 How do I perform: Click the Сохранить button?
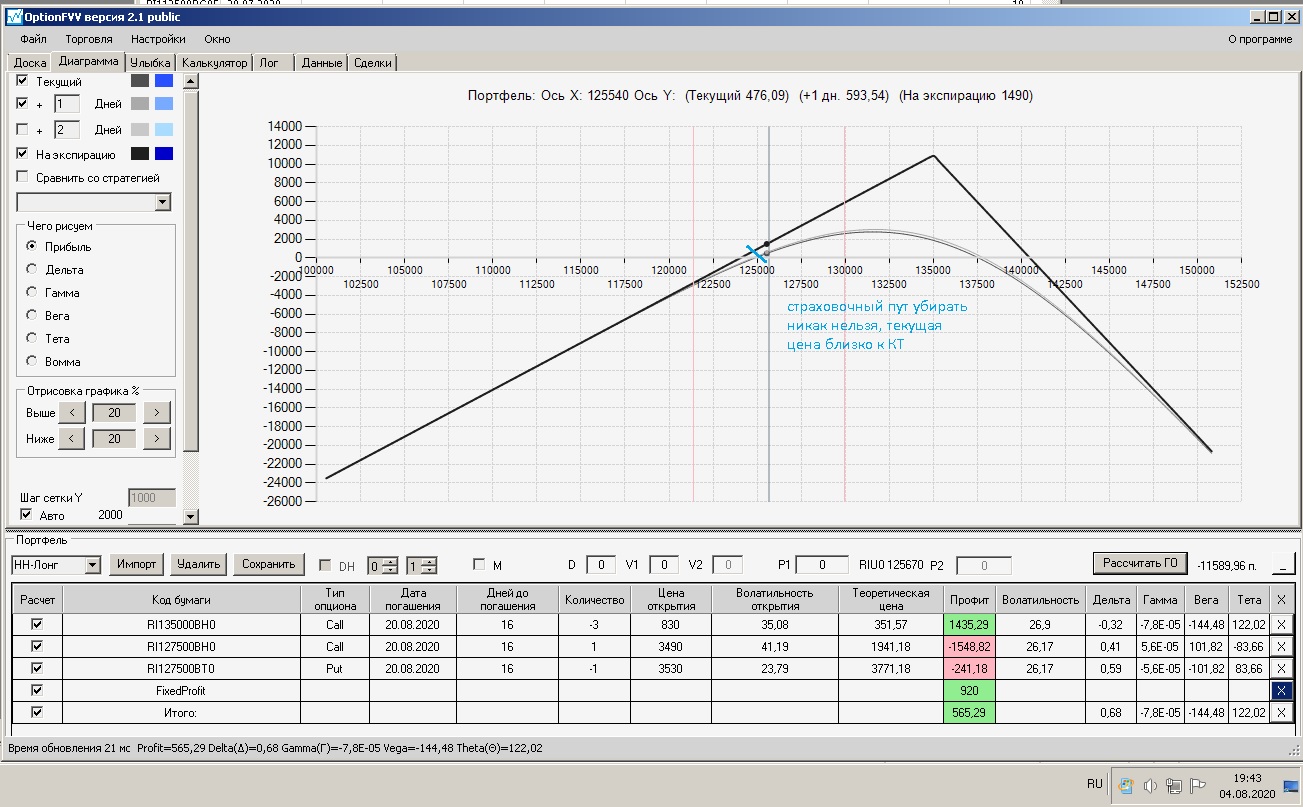(x=269, y=564)
